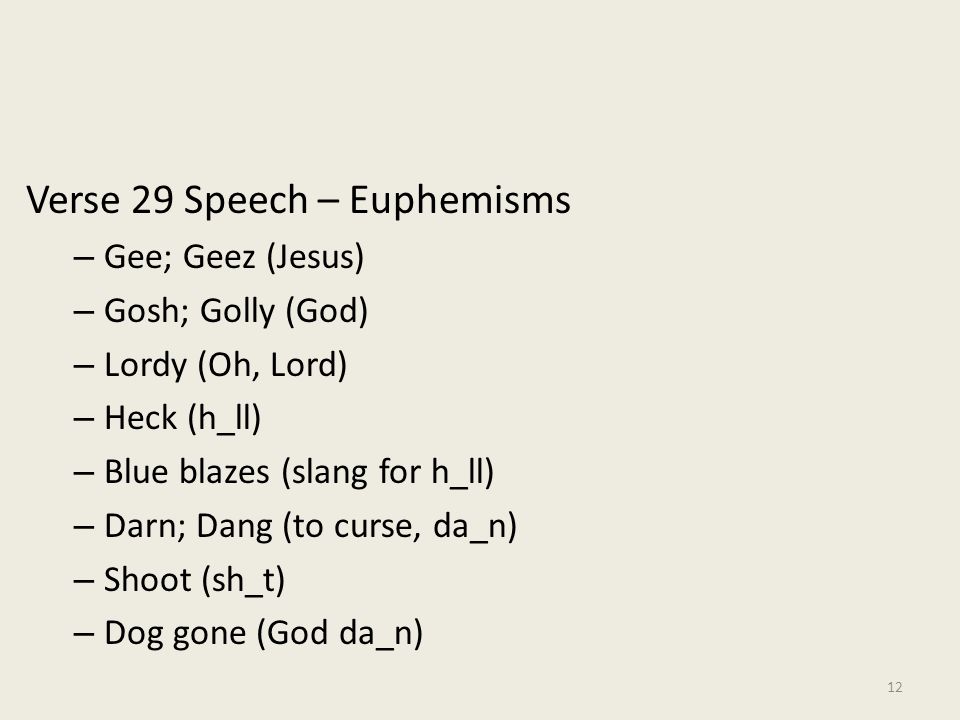Click the dash before 'Heck'
The image size is (960, 720).
(83, 419)
